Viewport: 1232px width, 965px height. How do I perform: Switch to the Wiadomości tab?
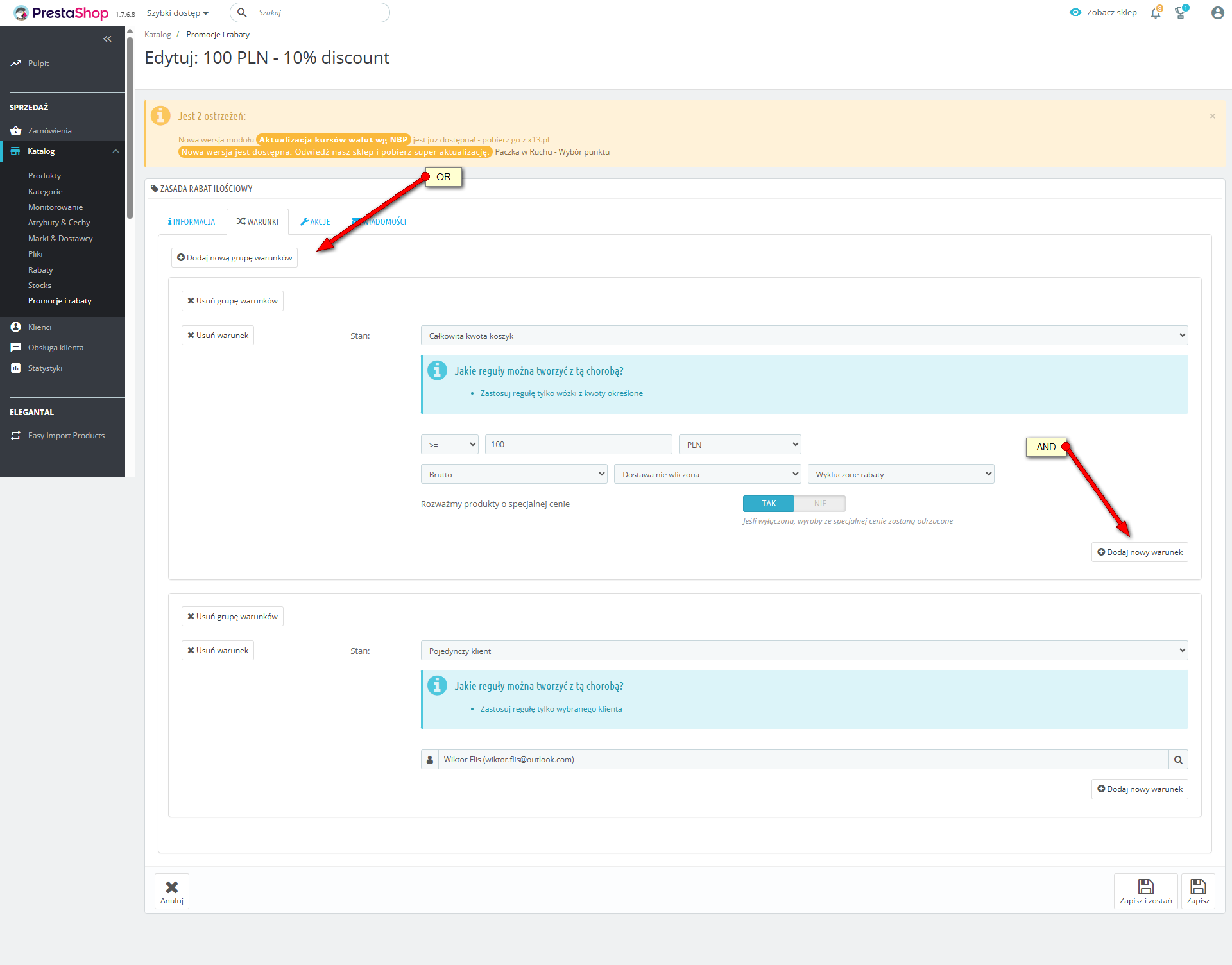(x=379, y=222)
